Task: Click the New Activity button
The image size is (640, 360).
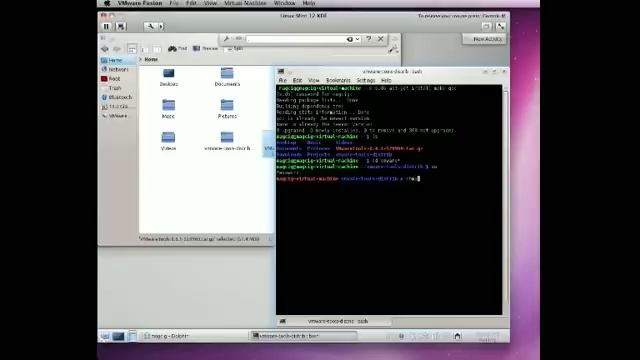Action: tap(484, 39)
